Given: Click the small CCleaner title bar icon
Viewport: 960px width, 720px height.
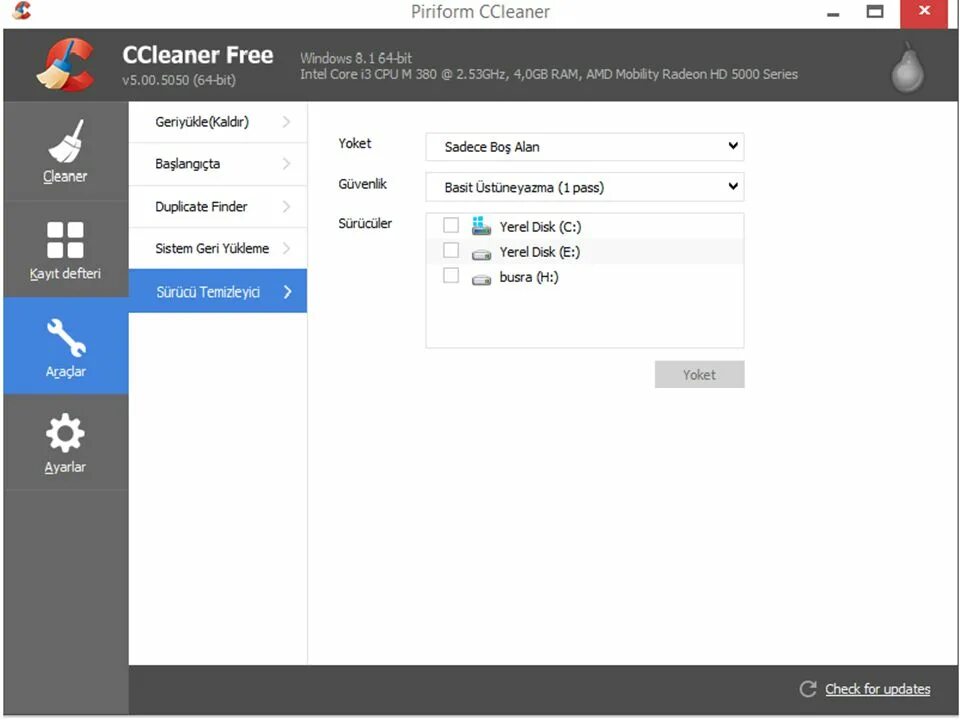Looking at the screenshot, I should tap(21, 10).
